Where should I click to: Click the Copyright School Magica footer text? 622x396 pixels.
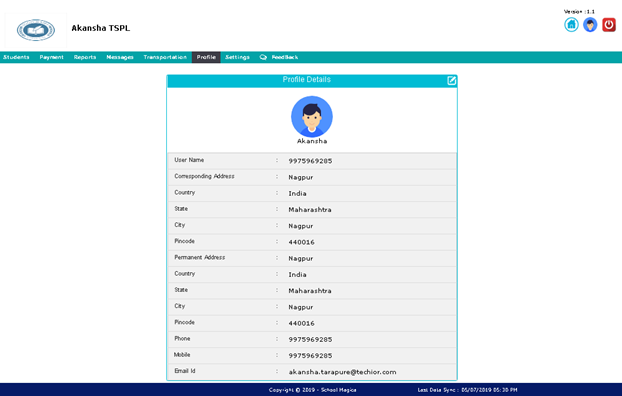313,390
